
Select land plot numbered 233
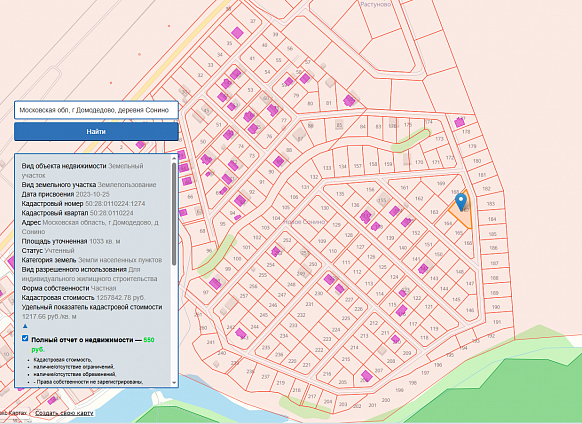tap(293, 325)
